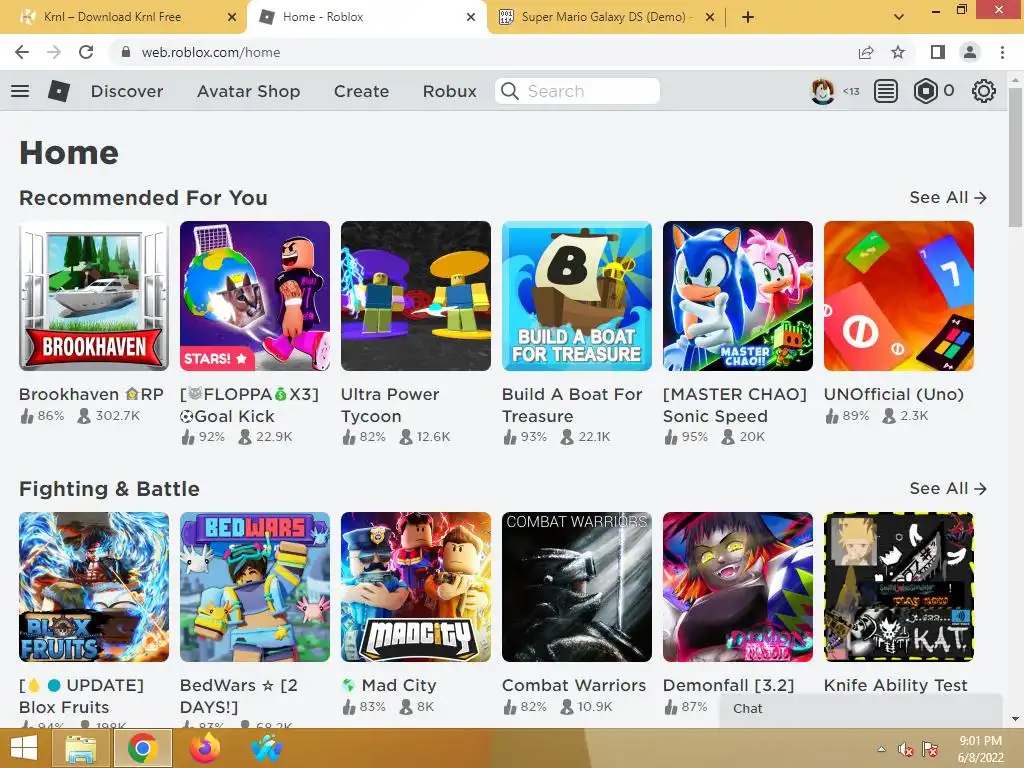Switch to Krnl Download tab
The height and width of the screenshot is (768, 1024).
(112, 17)
